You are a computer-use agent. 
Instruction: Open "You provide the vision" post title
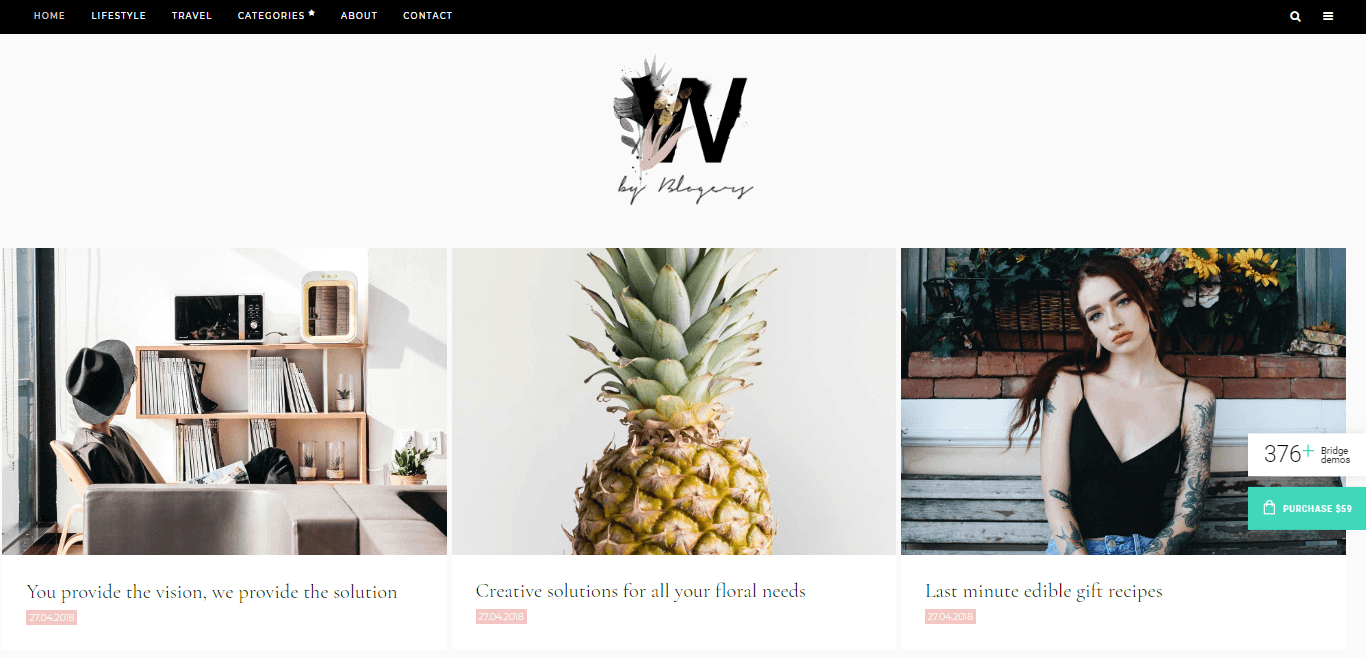click(x=212, y=592)
